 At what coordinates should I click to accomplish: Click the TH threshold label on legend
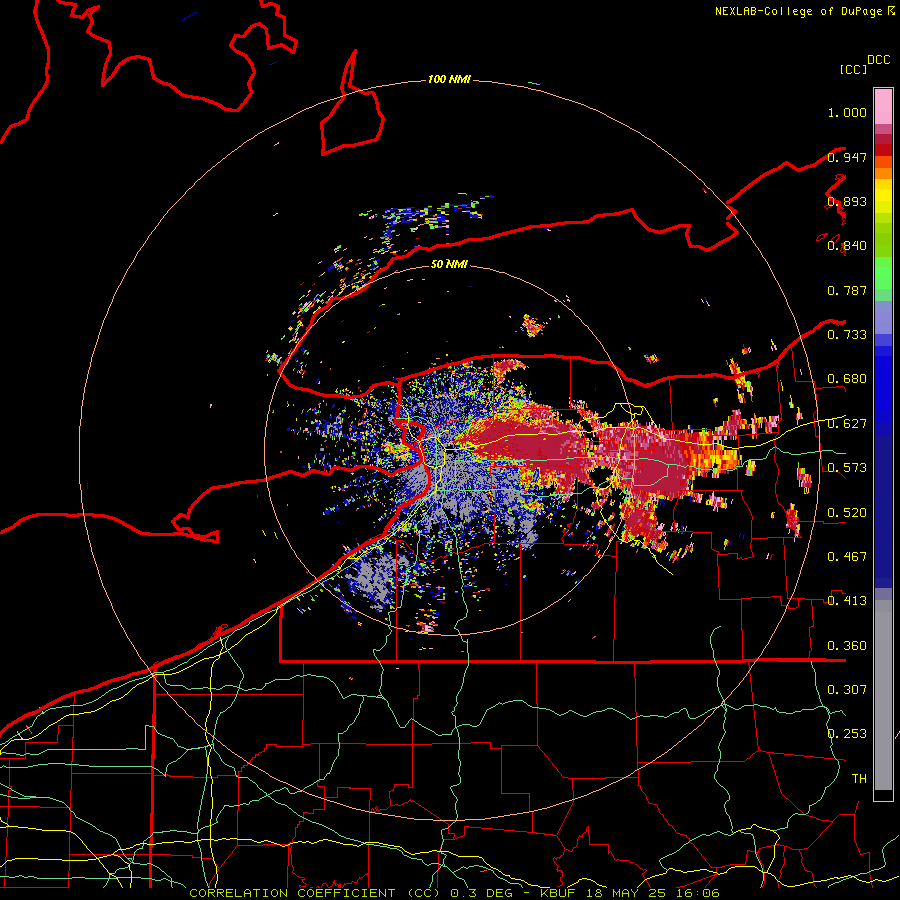coord(859,778)
